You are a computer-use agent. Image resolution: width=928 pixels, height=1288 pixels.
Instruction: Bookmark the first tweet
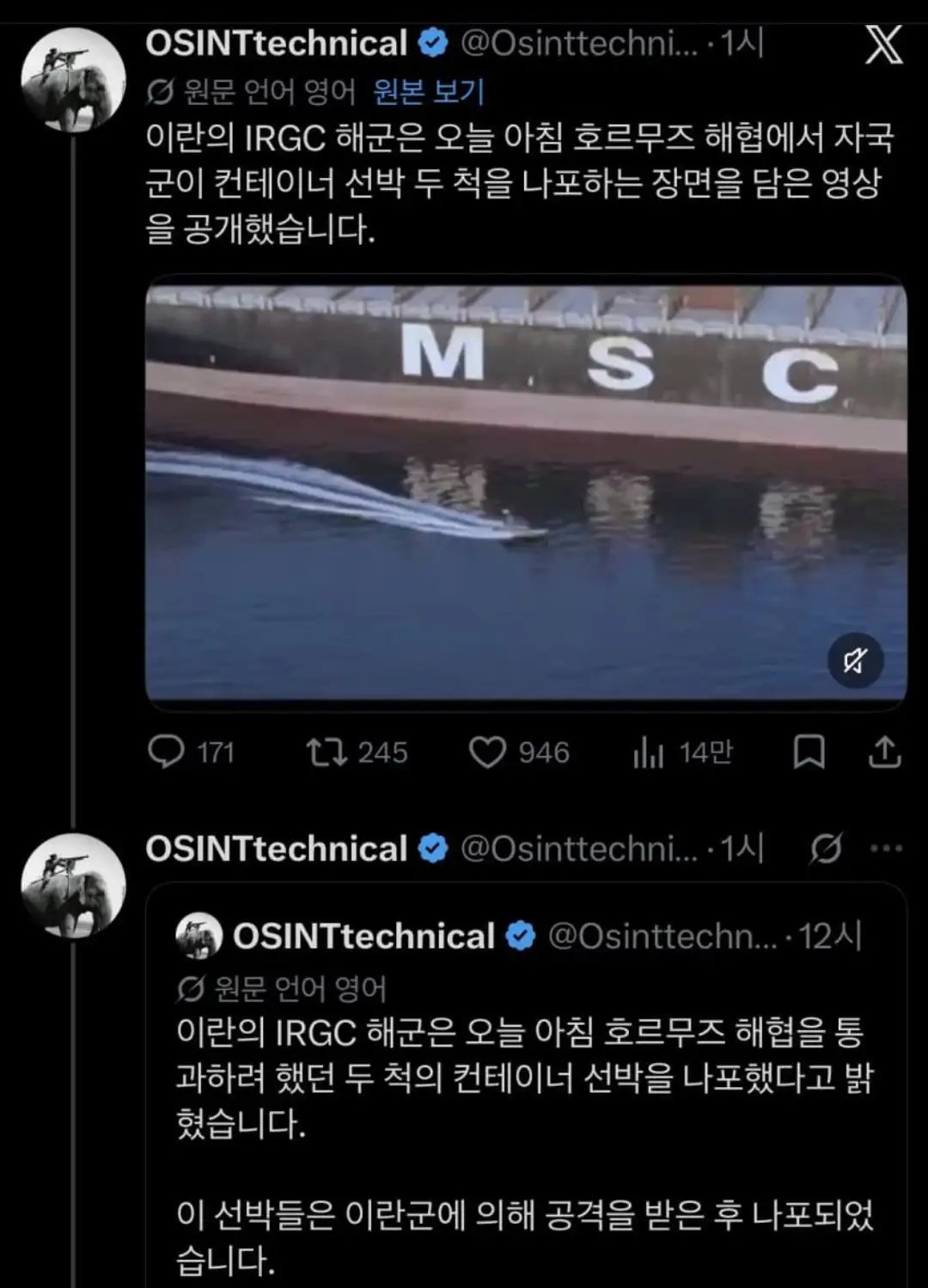click(x=809, y=752)
